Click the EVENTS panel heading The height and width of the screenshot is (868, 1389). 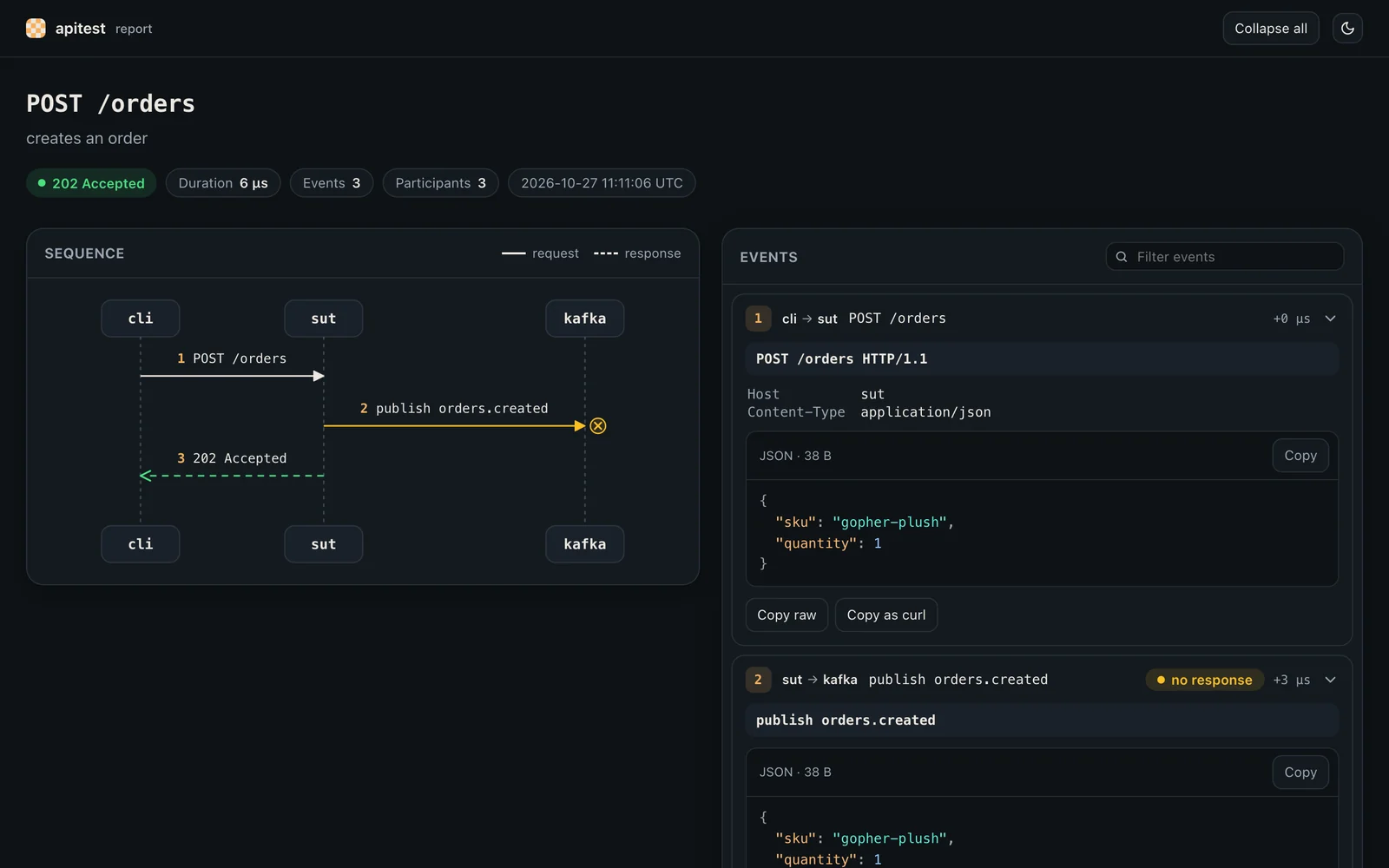[768, 257]
